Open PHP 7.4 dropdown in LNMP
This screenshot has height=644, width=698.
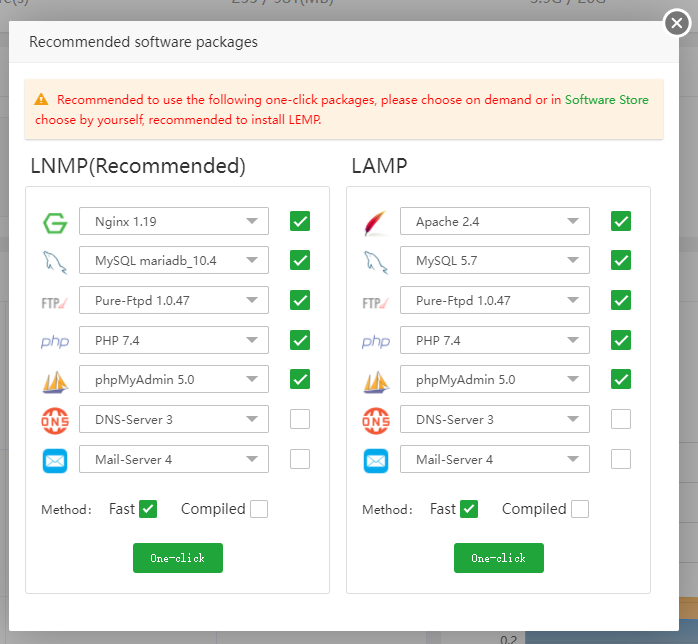pyautogui.click(x=174, y=340)
